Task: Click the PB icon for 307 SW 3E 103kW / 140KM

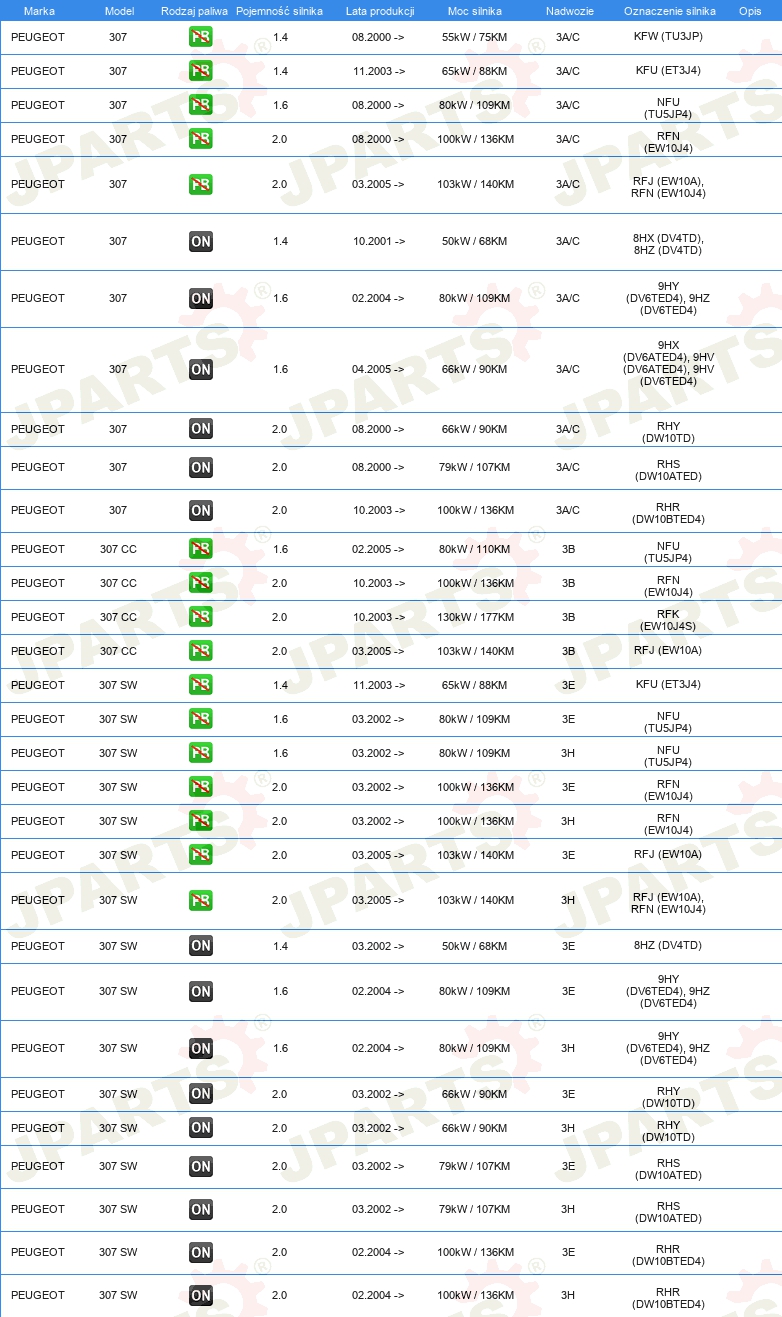Action: click(201, 855)
